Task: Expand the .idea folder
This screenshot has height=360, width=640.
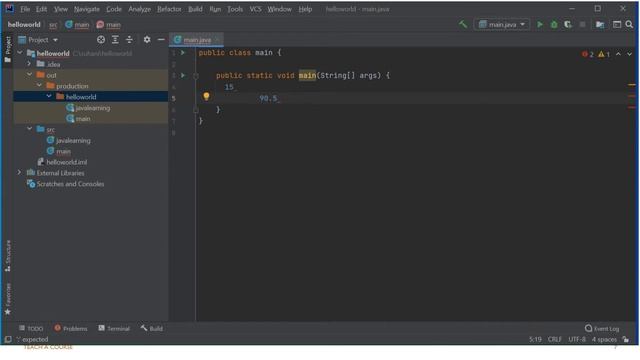Action: 29,64
